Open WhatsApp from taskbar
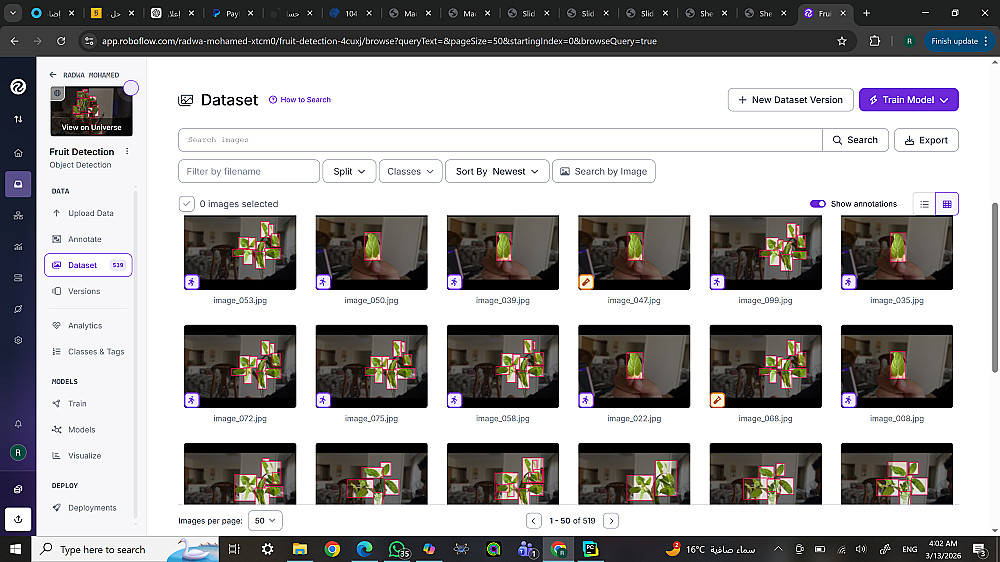The height and width of the screenshot is (562, 1000). point(398,549)
